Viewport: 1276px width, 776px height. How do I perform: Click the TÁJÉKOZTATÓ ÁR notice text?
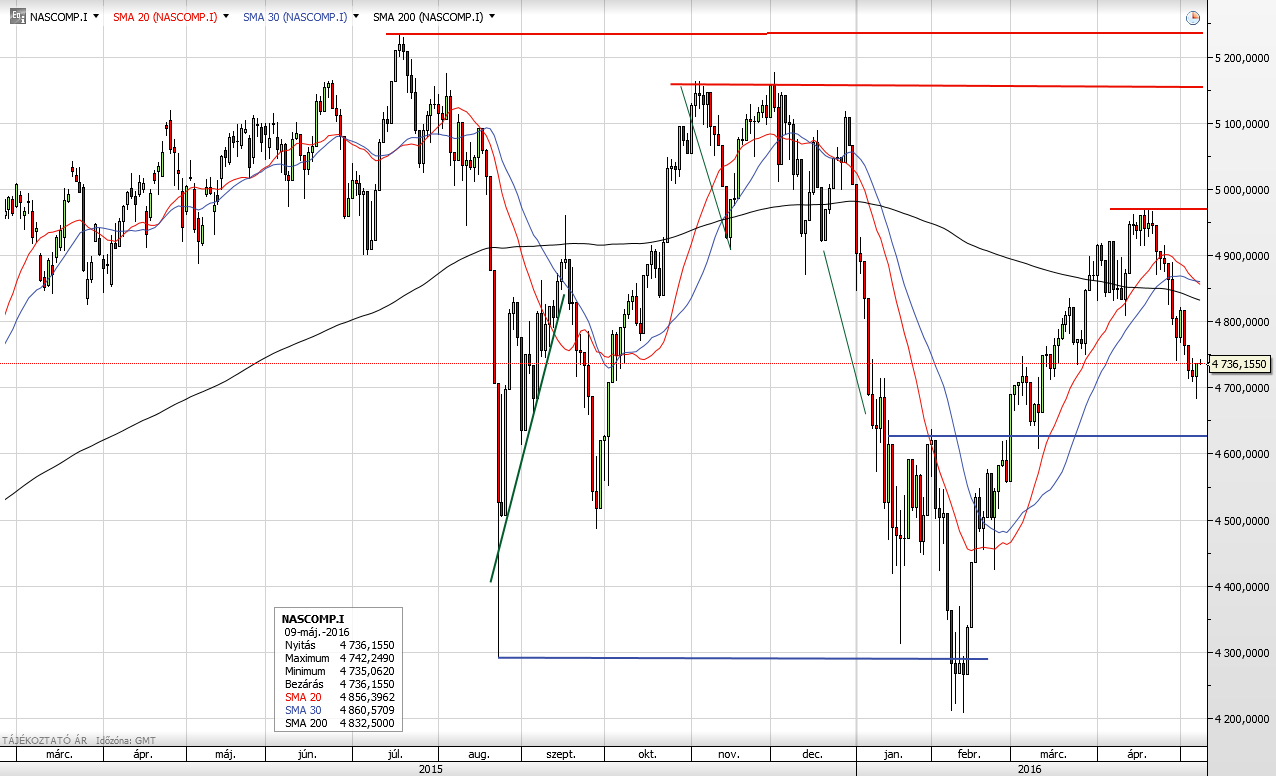coord(43,741)
